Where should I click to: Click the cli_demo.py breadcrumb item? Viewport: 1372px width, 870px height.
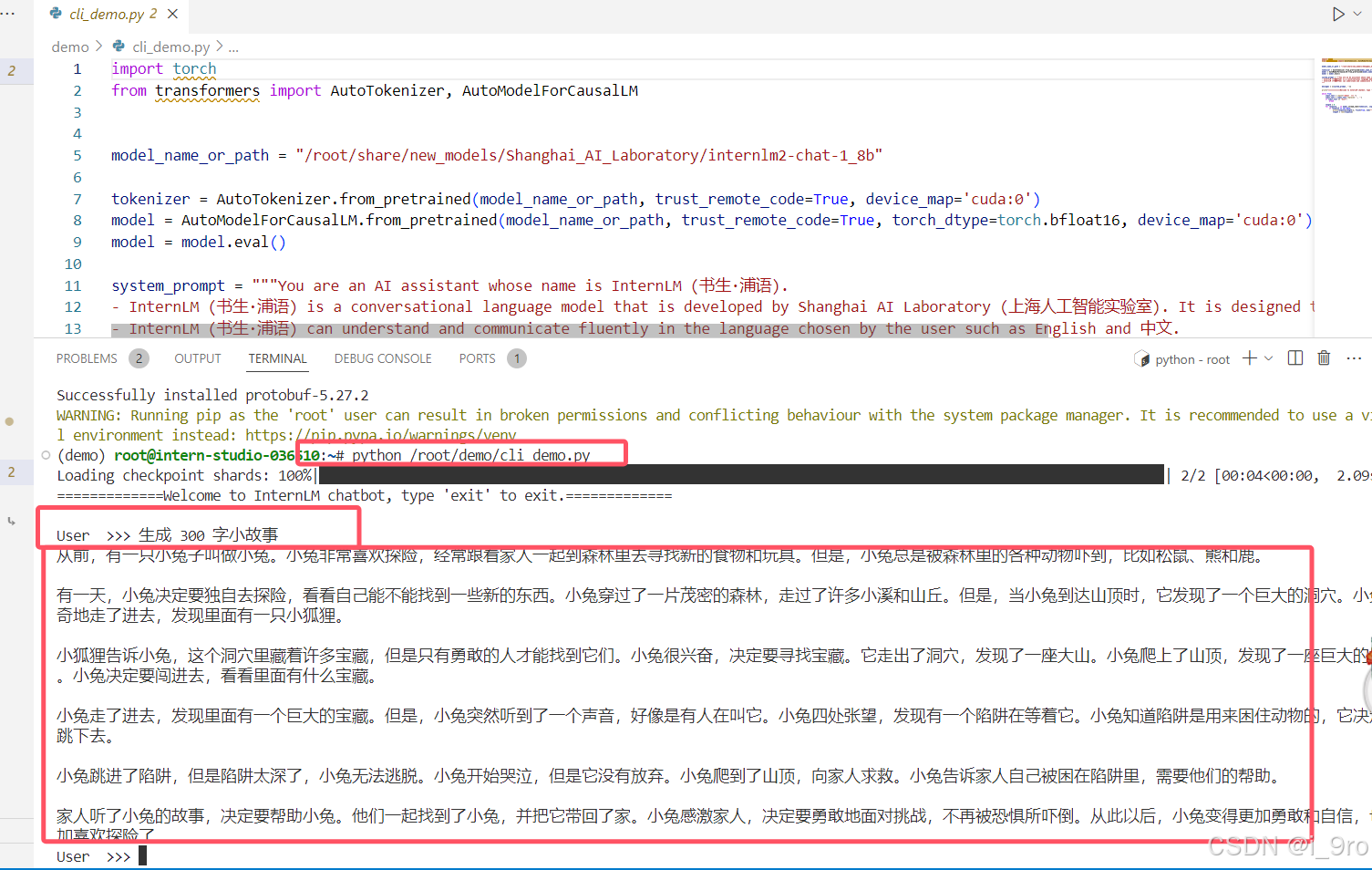coord(170,47)
